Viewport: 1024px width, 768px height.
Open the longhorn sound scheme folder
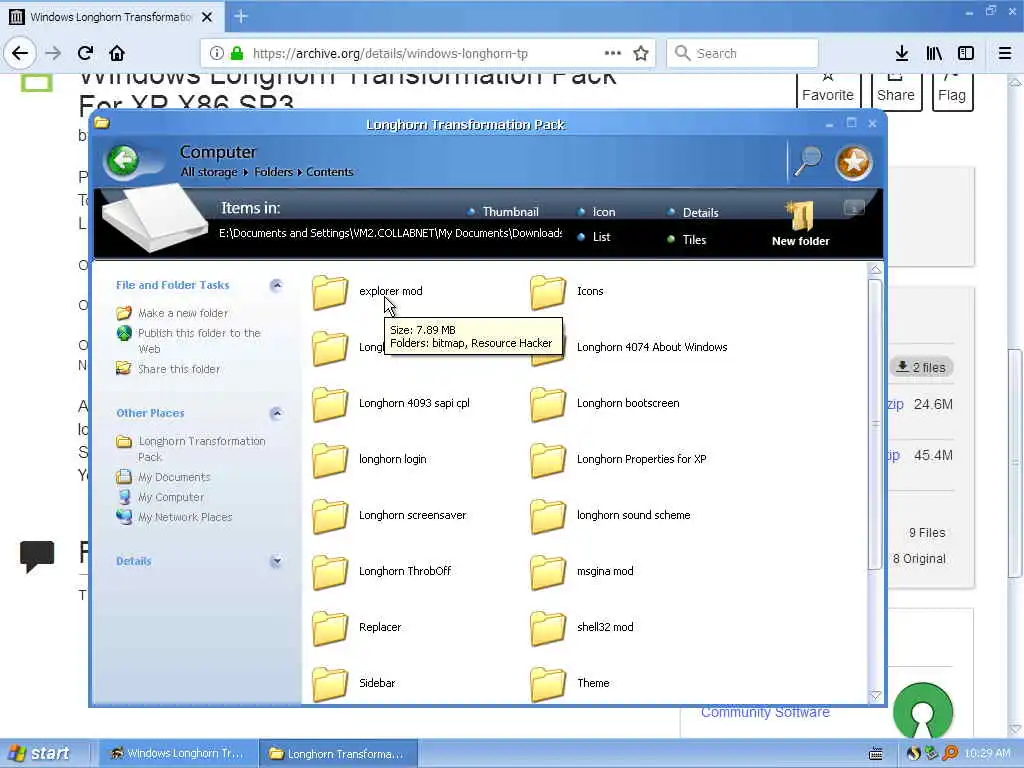pos(611,515)
